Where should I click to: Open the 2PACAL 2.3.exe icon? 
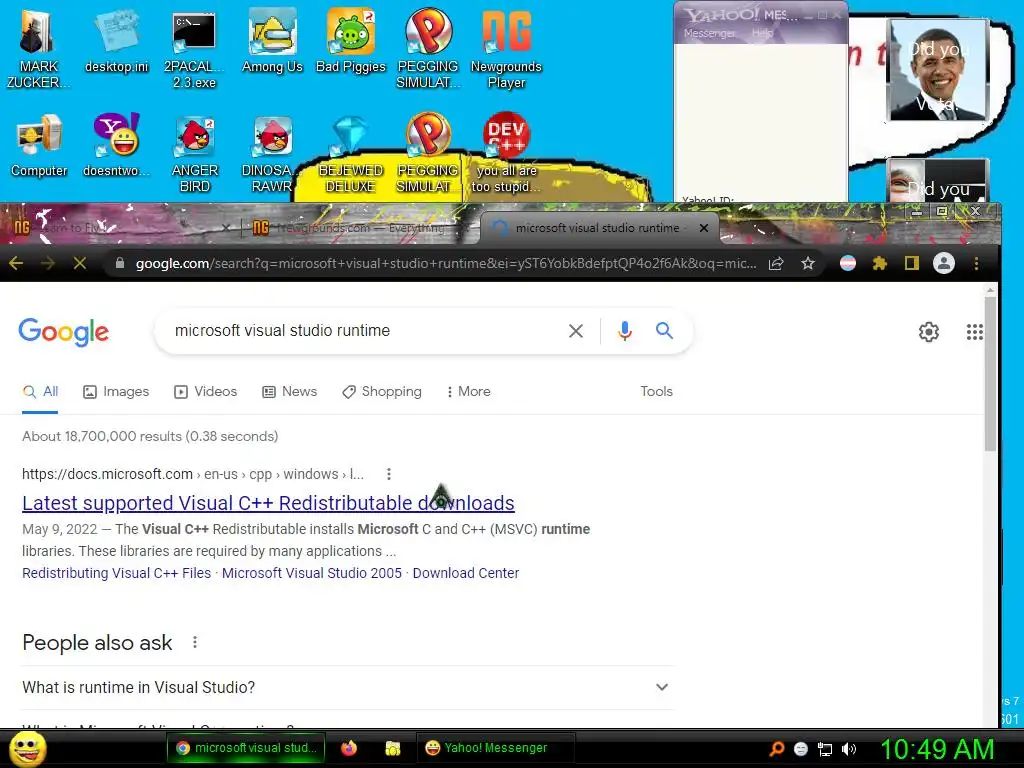pyautogui.click(x=194, y=49)
